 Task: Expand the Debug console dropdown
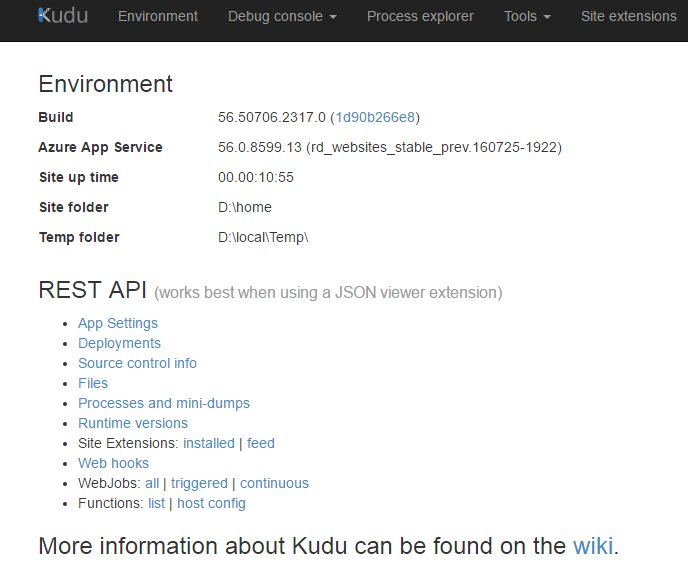tap(282, 16)
